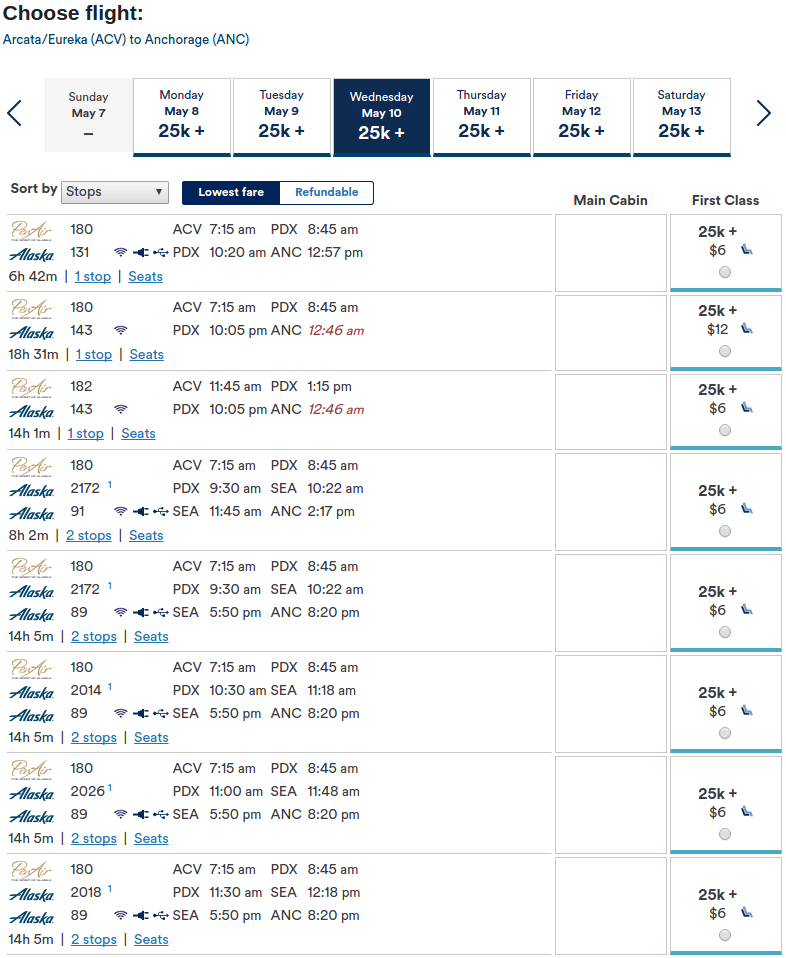Screen dimensions: 786x958
Task: Open Seats link for the 14h 1m flight
Action: click(x=139, y=433)
